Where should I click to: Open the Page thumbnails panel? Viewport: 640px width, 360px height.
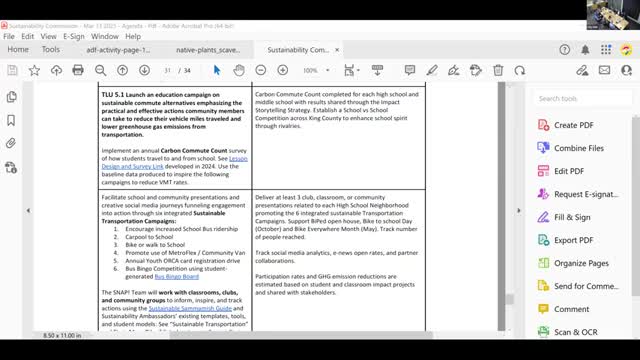coord(11,97)
